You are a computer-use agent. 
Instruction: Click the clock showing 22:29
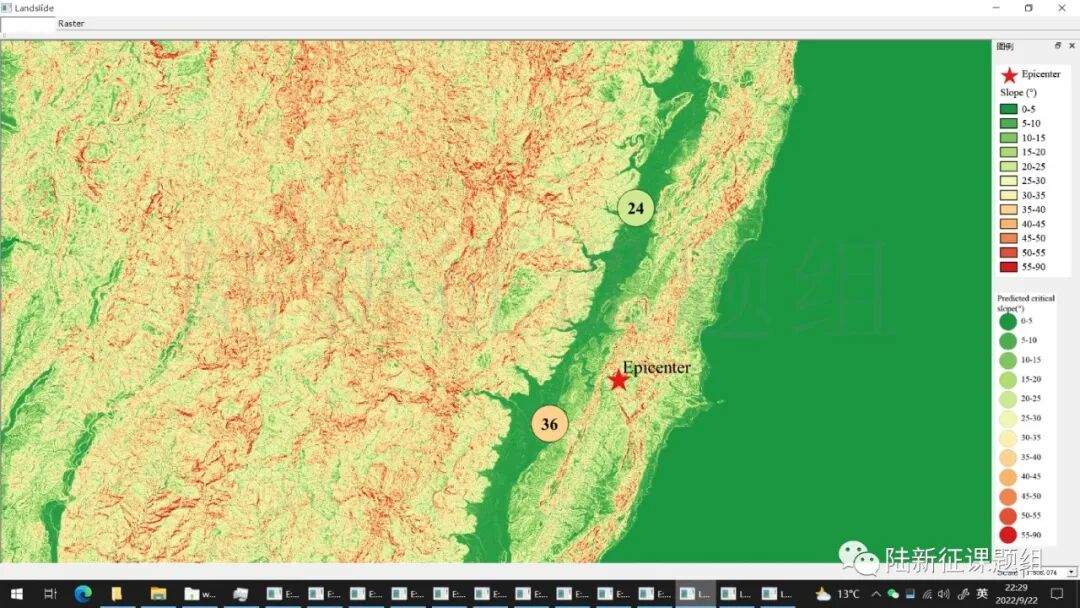pyautogui.click(x=1018, y=594)
